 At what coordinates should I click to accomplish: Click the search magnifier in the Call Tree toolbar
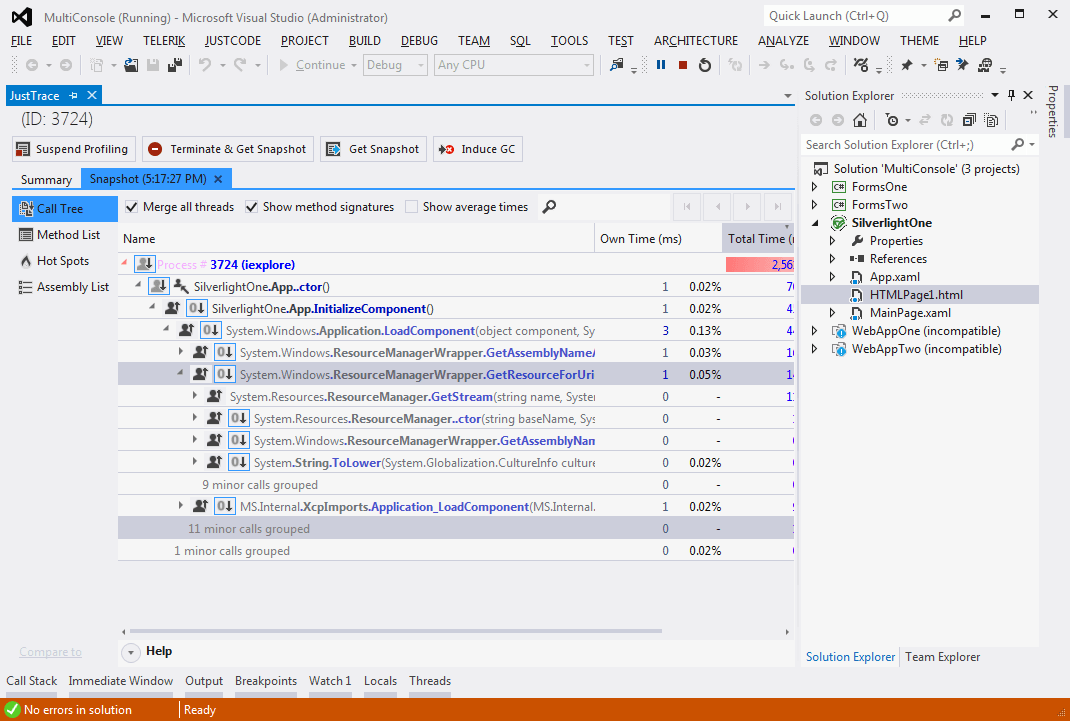point(549,207)
